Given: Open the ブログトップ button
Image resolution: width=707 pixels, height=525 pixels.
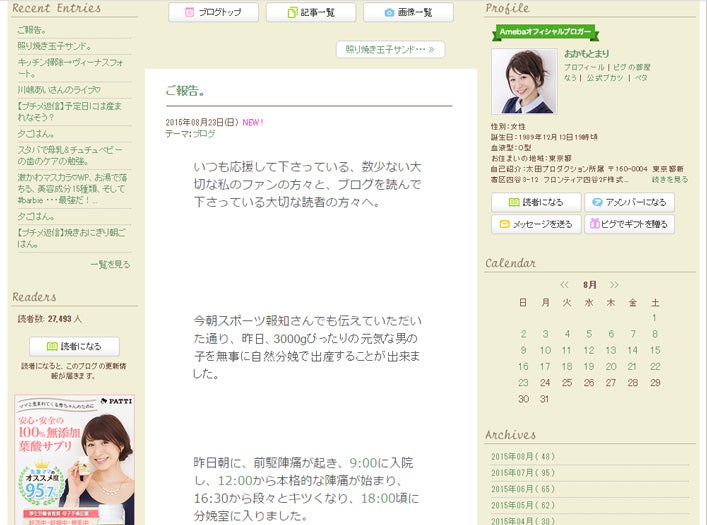Looking at the screenshot, I should (213, 12).
